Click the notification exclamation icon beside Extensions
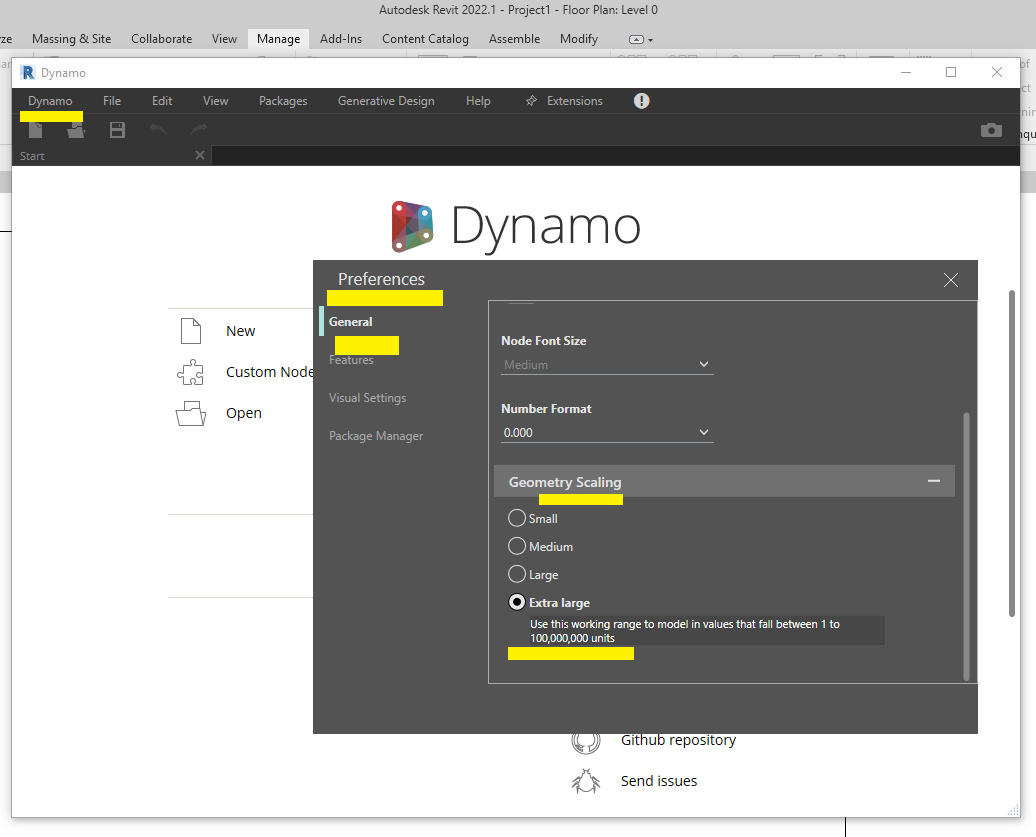Viewport: 1036px width, 837px height. click(641, 100)
